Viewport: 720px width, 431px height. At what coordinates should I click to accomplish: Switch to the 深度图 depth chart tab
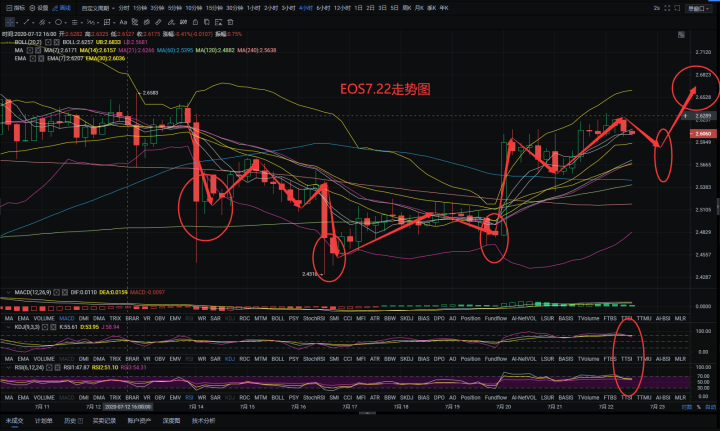pos(171,420)
